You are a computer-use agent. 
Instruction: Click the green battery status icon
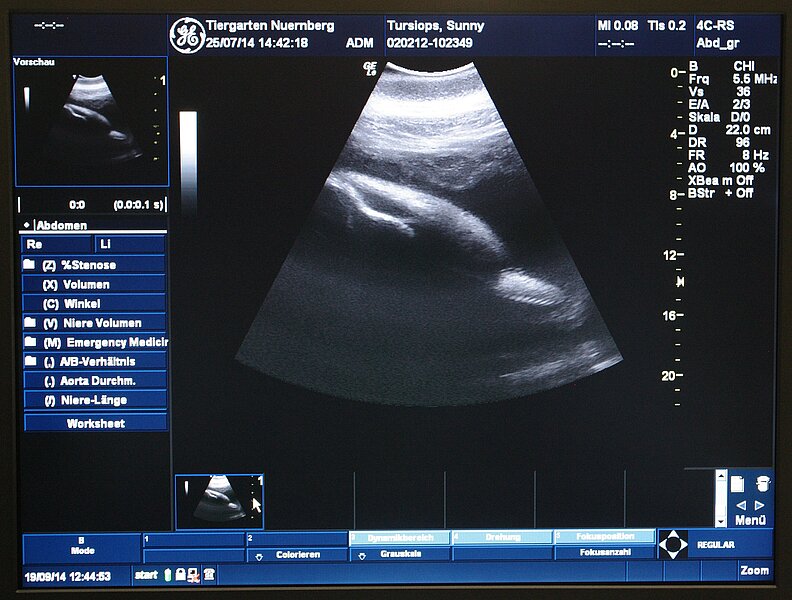[x=168, y=575]
